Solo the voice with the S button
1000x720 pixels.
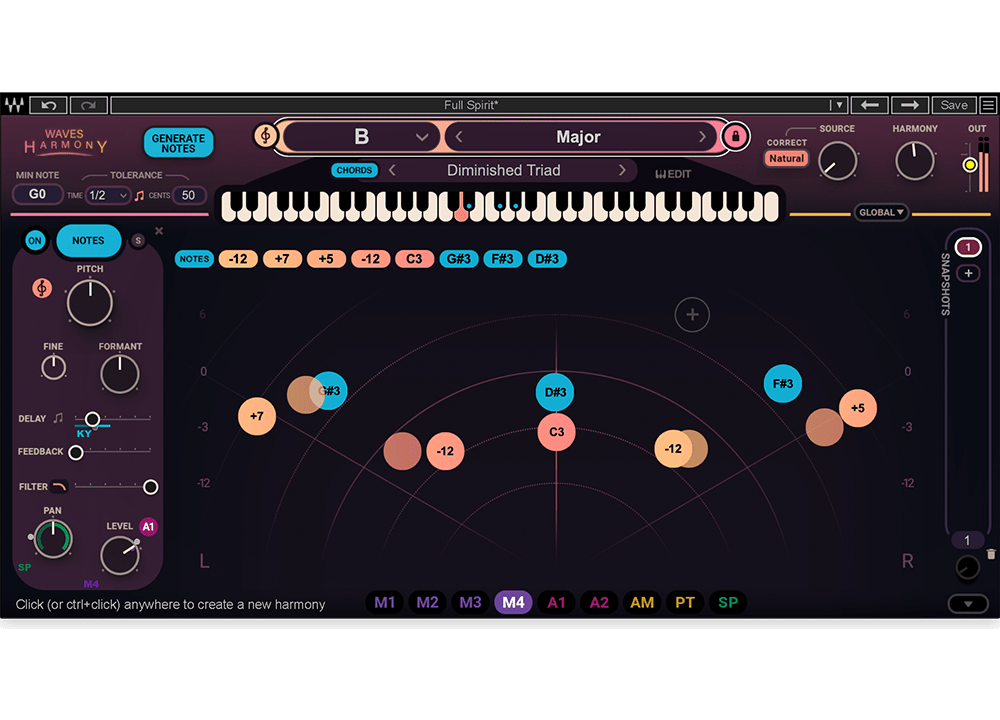[138, 240]
